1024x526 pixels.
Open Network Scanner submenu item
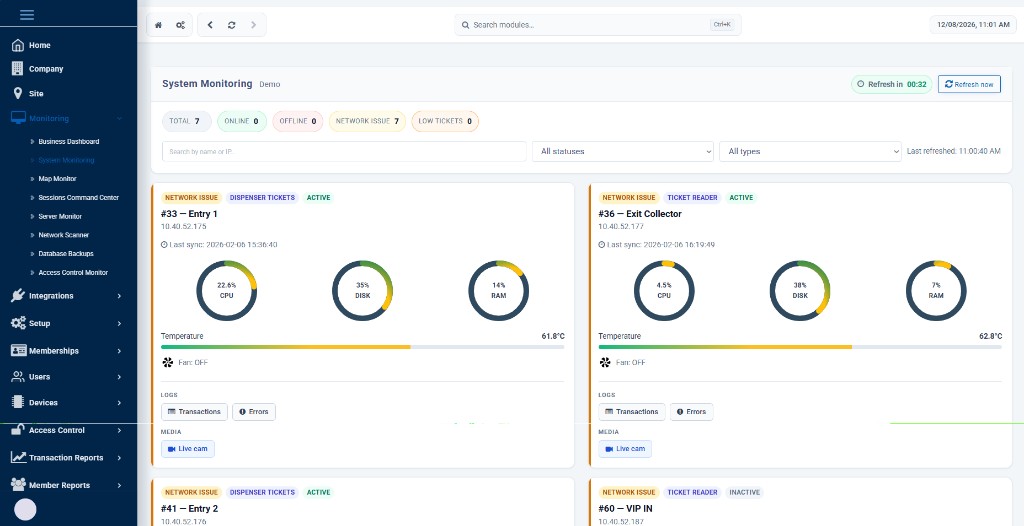[63, 235]
